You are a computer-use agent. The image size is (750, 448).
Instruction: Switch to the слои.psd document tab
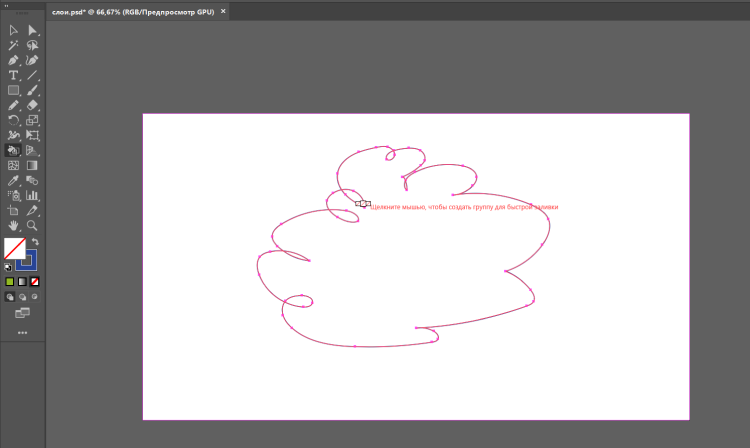133,12
